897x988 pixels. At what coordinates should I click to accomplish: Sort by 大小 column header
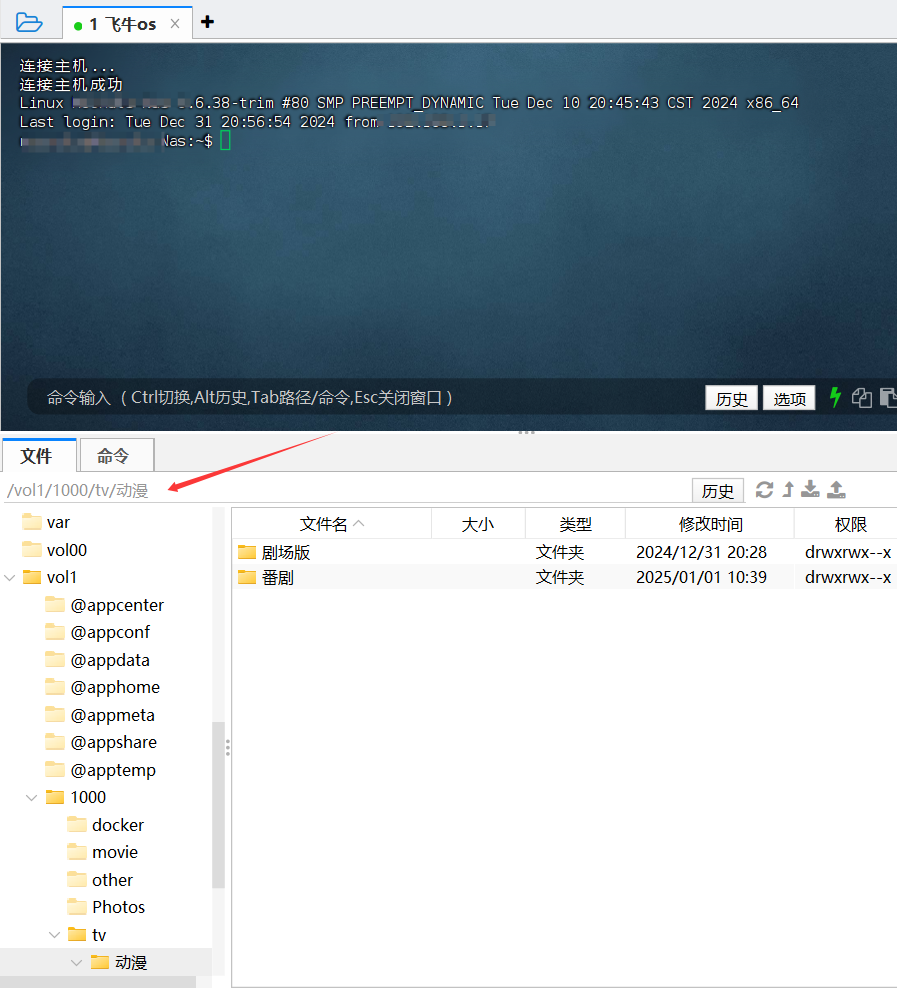click(478, 524)
